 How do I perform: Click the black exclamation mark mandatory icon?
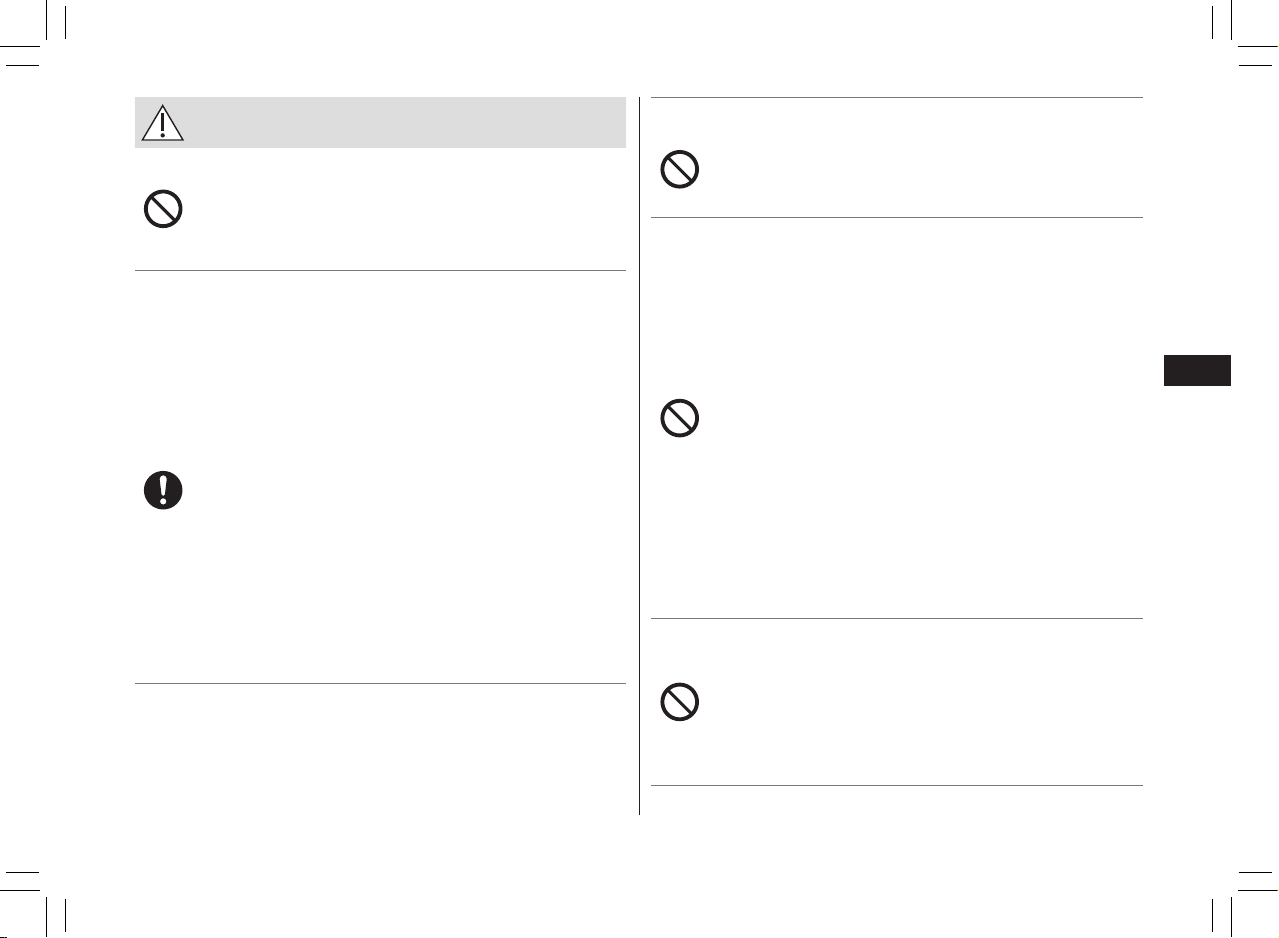pos(163,491)
